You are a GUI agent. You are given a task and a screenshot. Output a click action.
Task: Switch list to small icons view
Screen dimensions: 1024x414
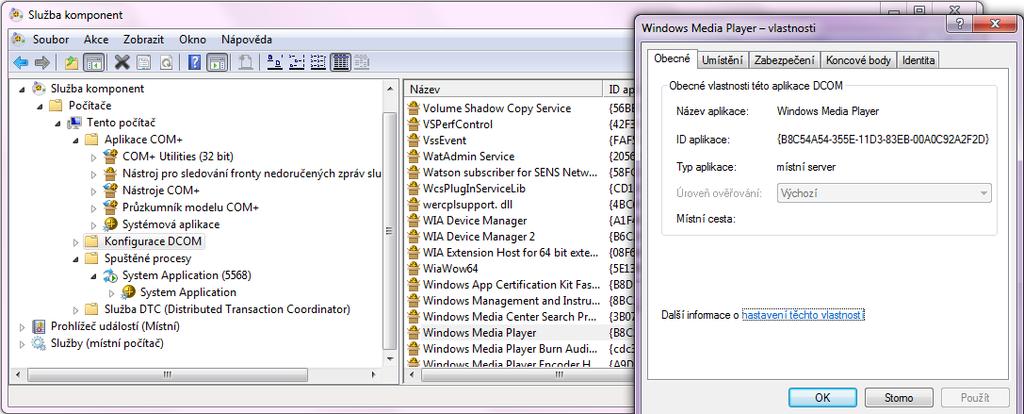pyautogui.click(x=296, y=63)
